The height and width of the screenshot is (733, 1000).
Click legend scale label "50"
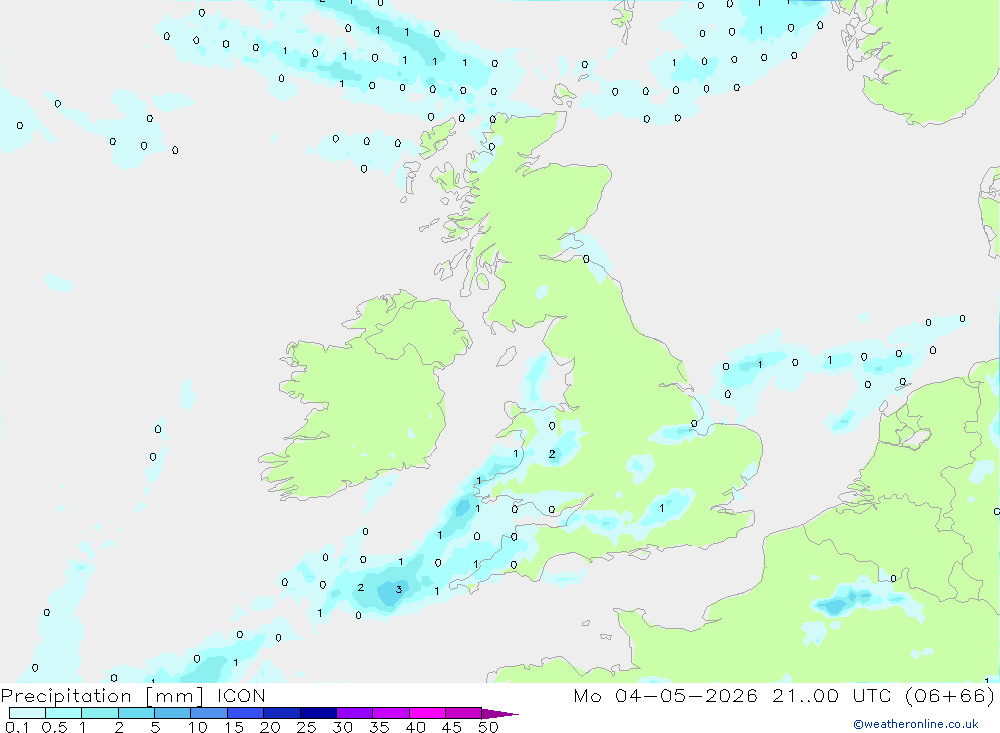click(488, 727)
